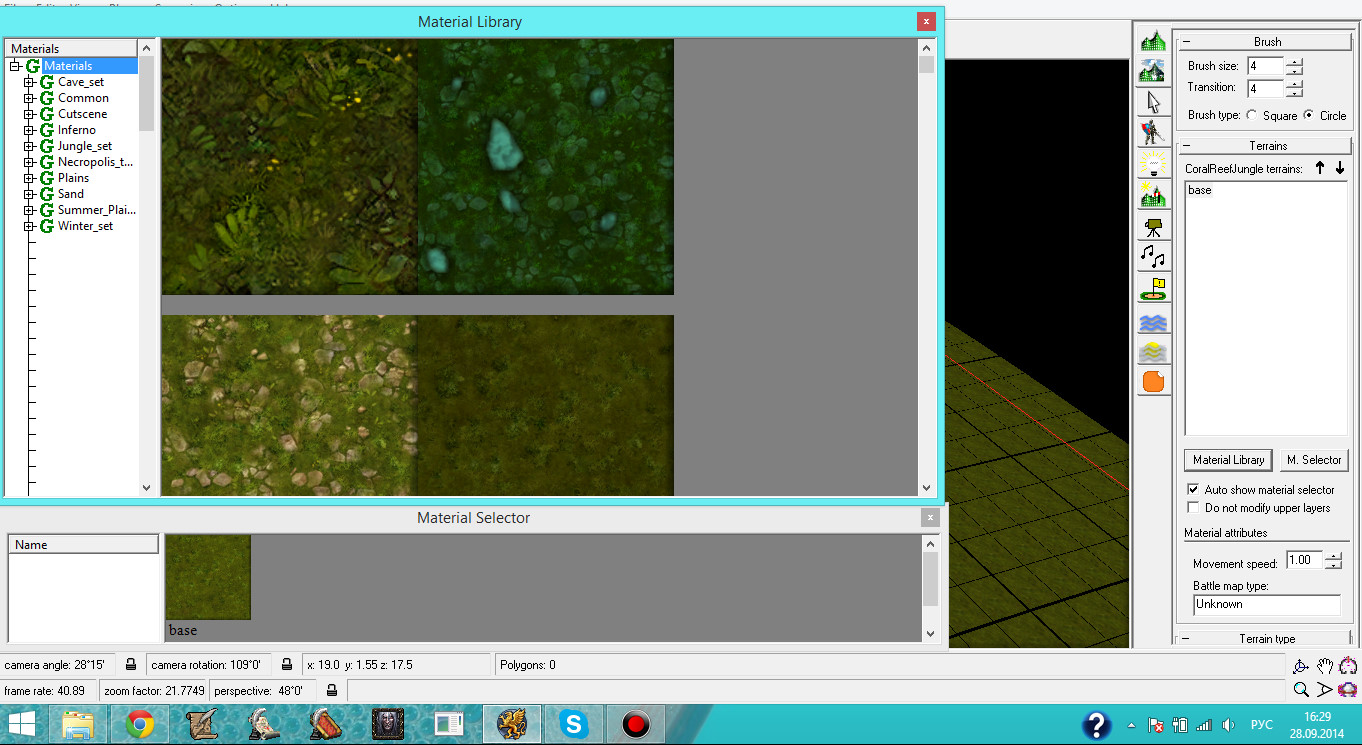Select the Sand material folder
The image size is (1362, 745).
(x=71, y=194)
